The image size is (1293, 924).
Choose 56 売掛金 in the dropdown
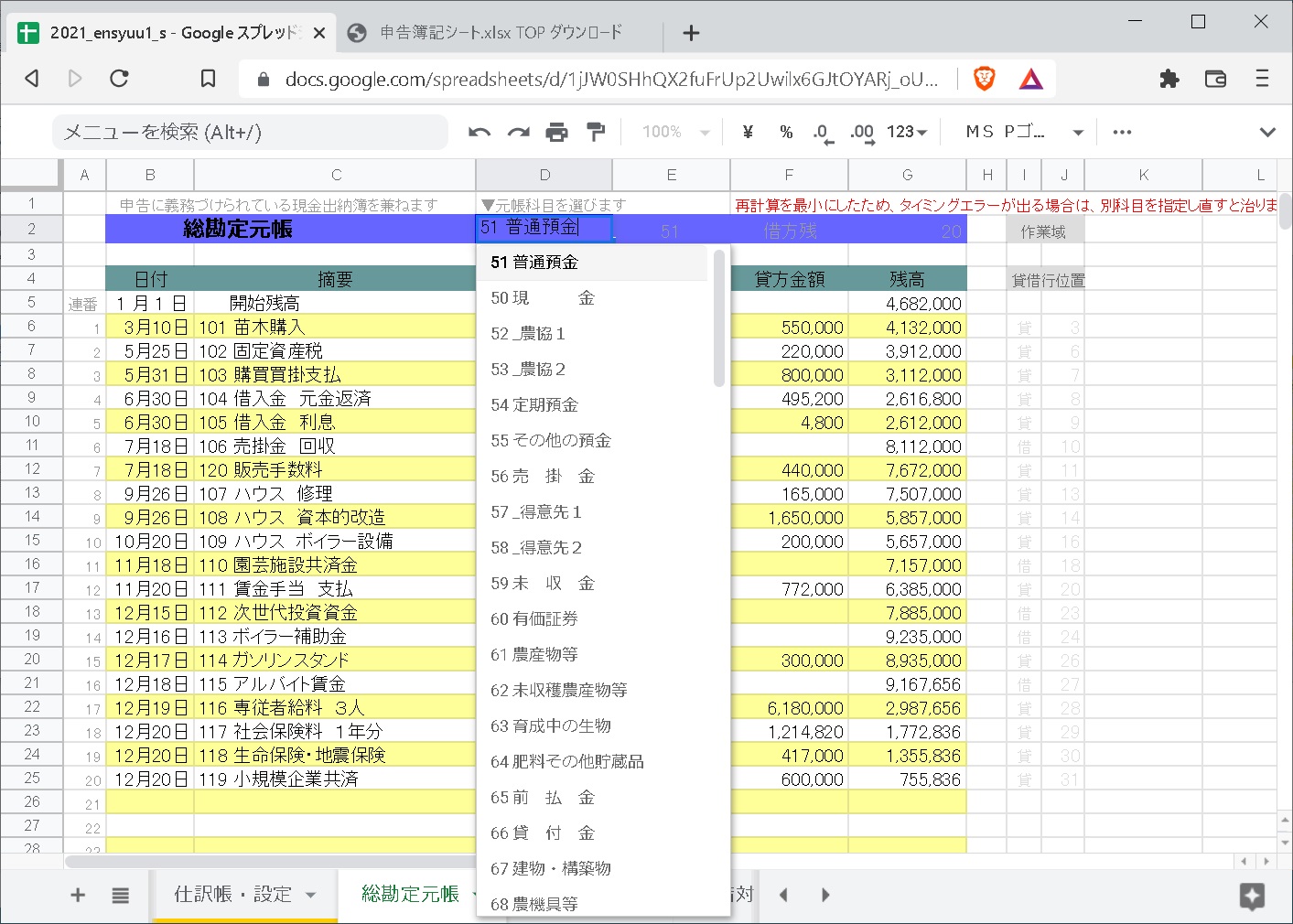pyautogui.click(x=592, y=477)
